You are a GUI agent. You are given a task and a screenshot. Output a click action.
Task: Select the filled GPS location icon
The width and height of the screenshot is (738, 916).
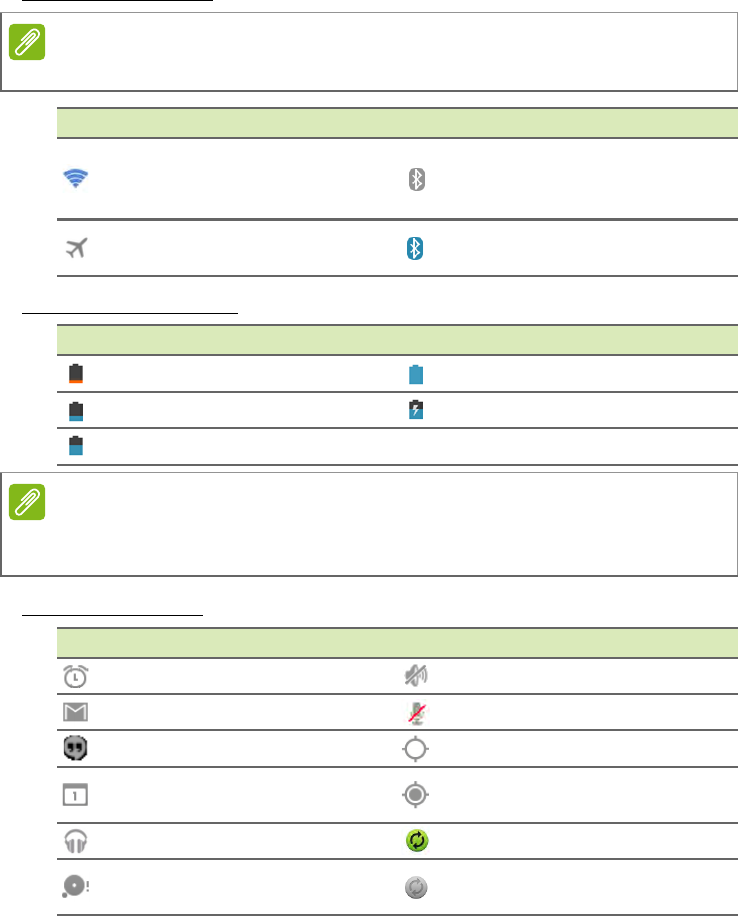[x=417, y=794]
